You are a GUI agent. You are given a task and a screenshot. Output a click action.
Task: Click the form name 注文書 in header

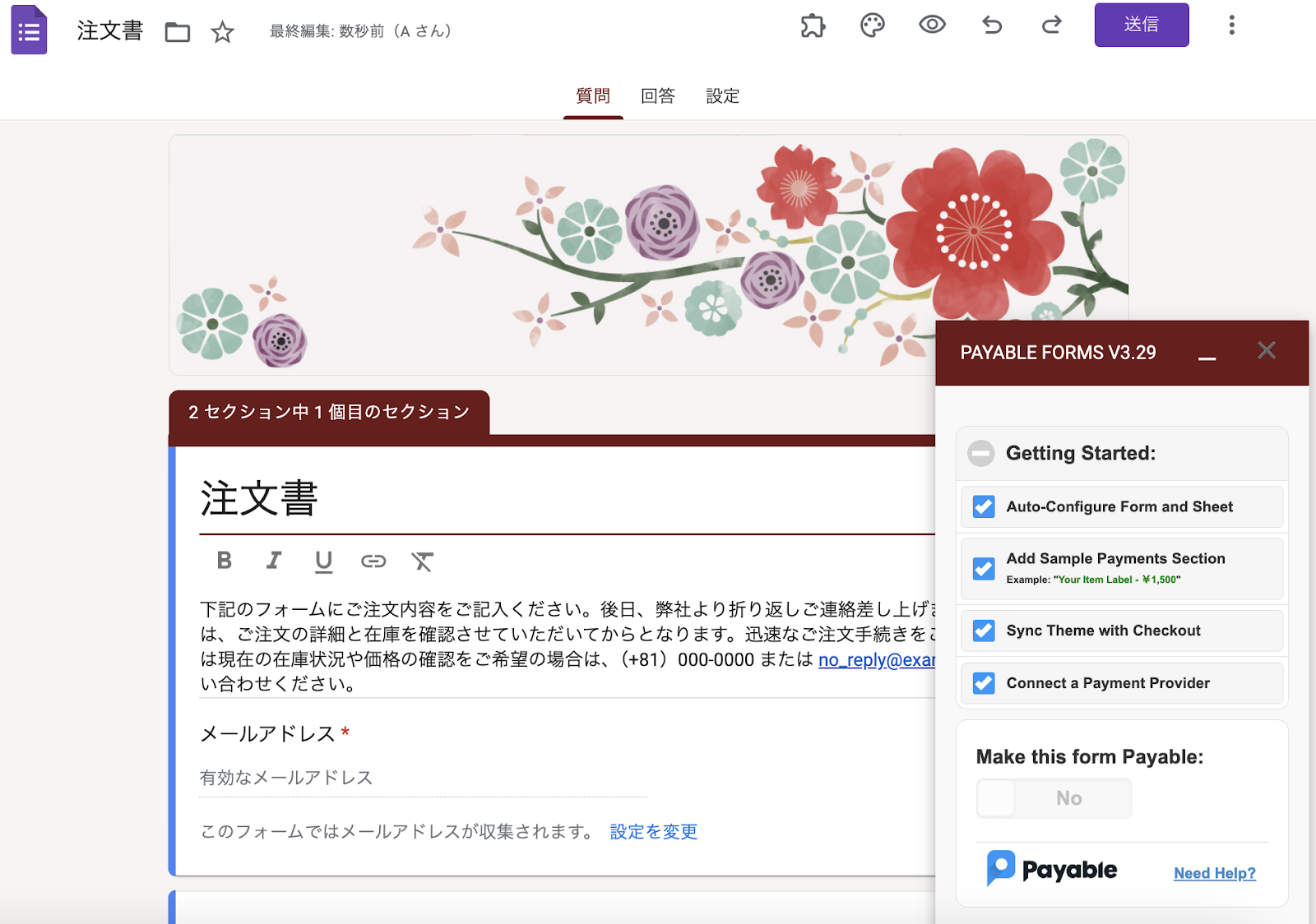tap(110, 31)
